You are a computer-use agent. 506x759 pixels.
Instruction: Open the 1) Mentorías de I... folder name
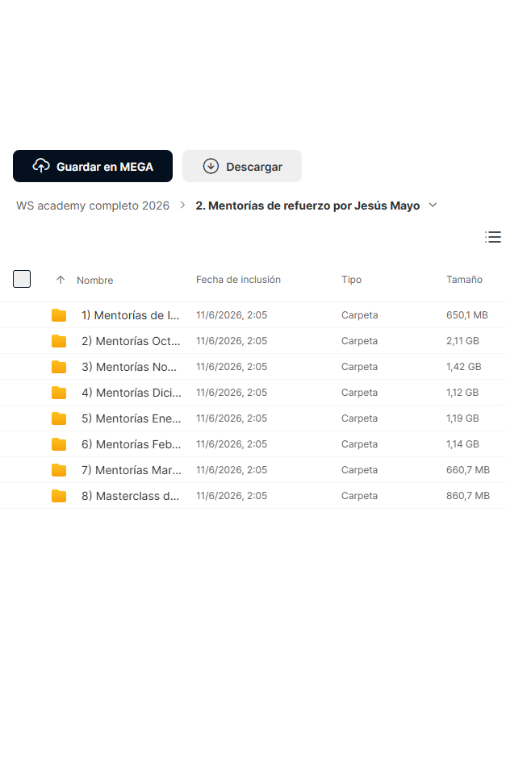[x=130, y=315]
